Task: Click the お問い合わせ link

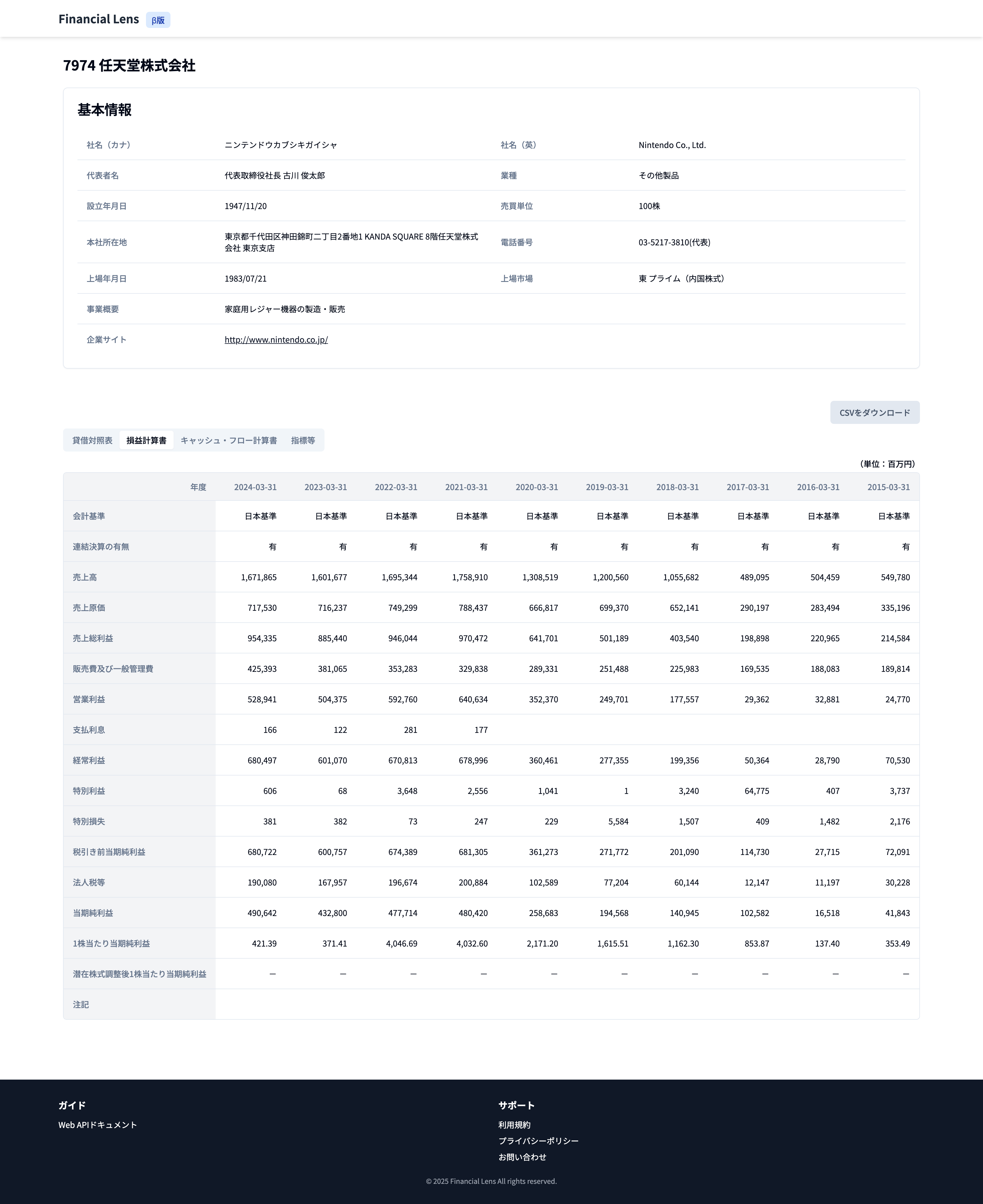Action: coord(522,1157)
